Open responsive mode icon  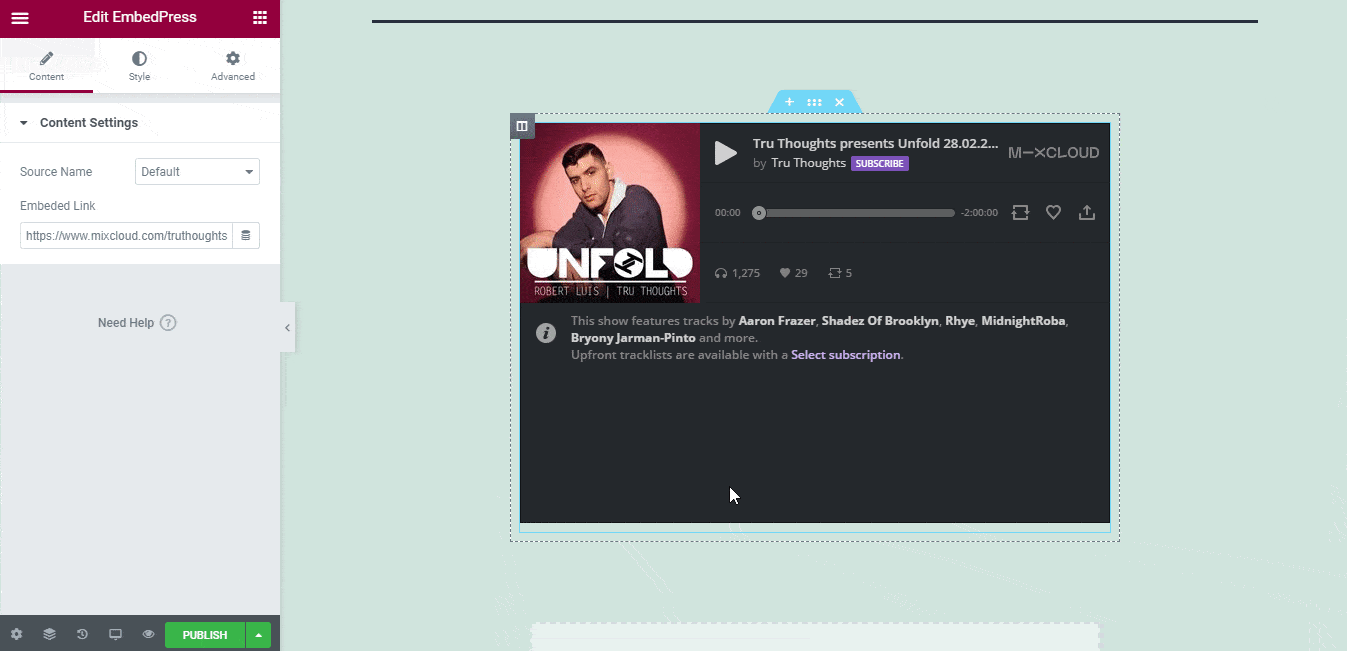click(115, 635)
